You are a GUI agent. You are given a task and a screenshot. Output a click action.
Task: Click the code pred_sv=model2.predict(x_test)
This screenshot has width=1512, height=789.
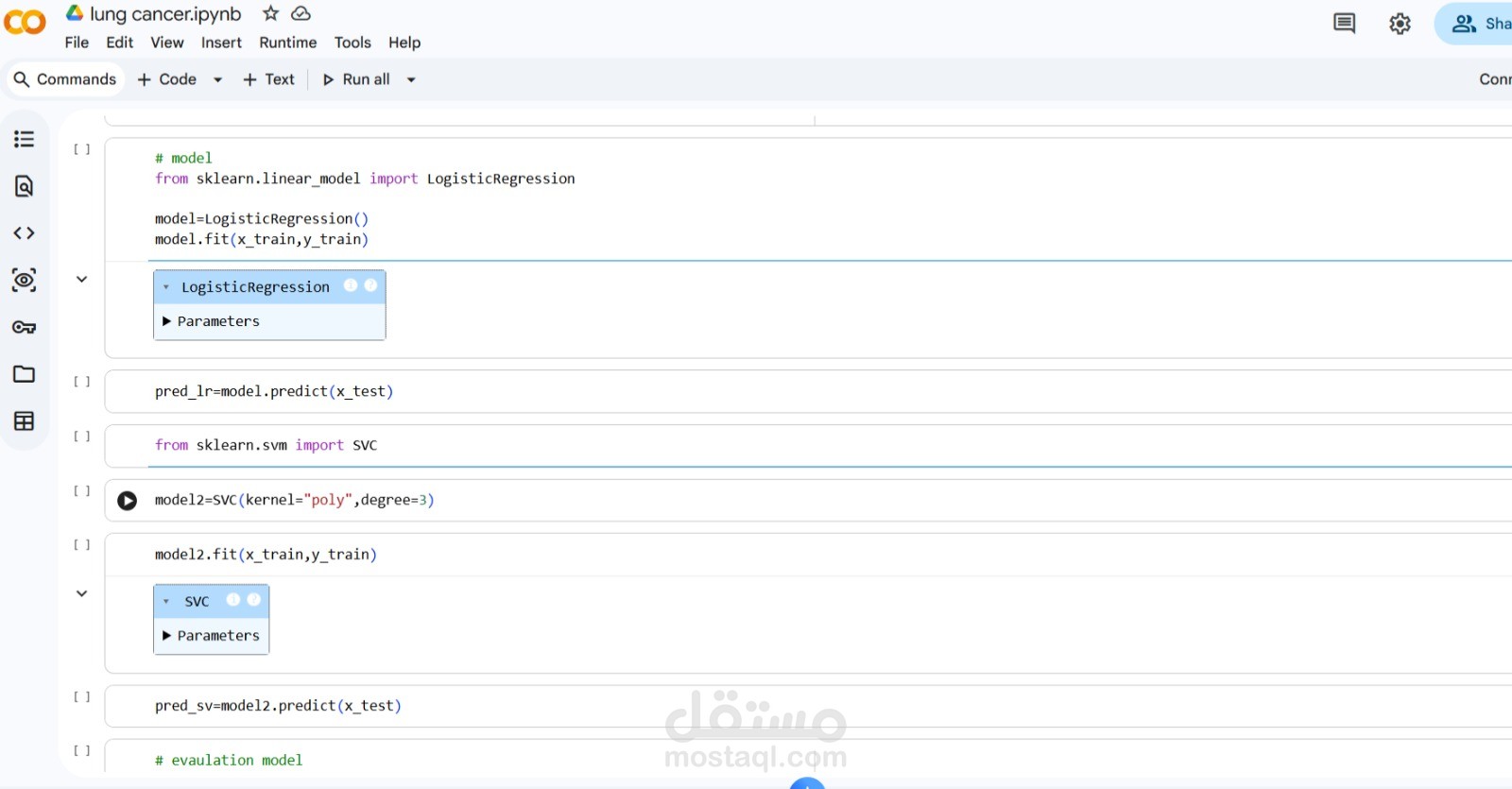(x=278, y=706)
